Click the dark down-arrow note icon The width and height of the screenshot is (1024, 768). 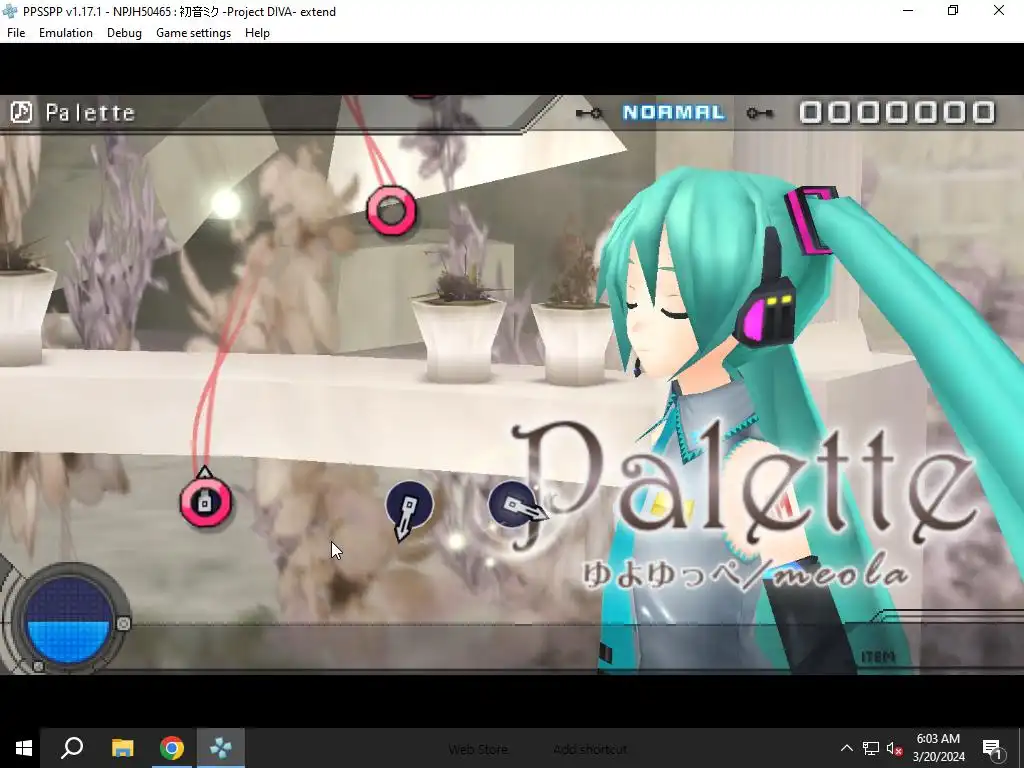(408, 509)
